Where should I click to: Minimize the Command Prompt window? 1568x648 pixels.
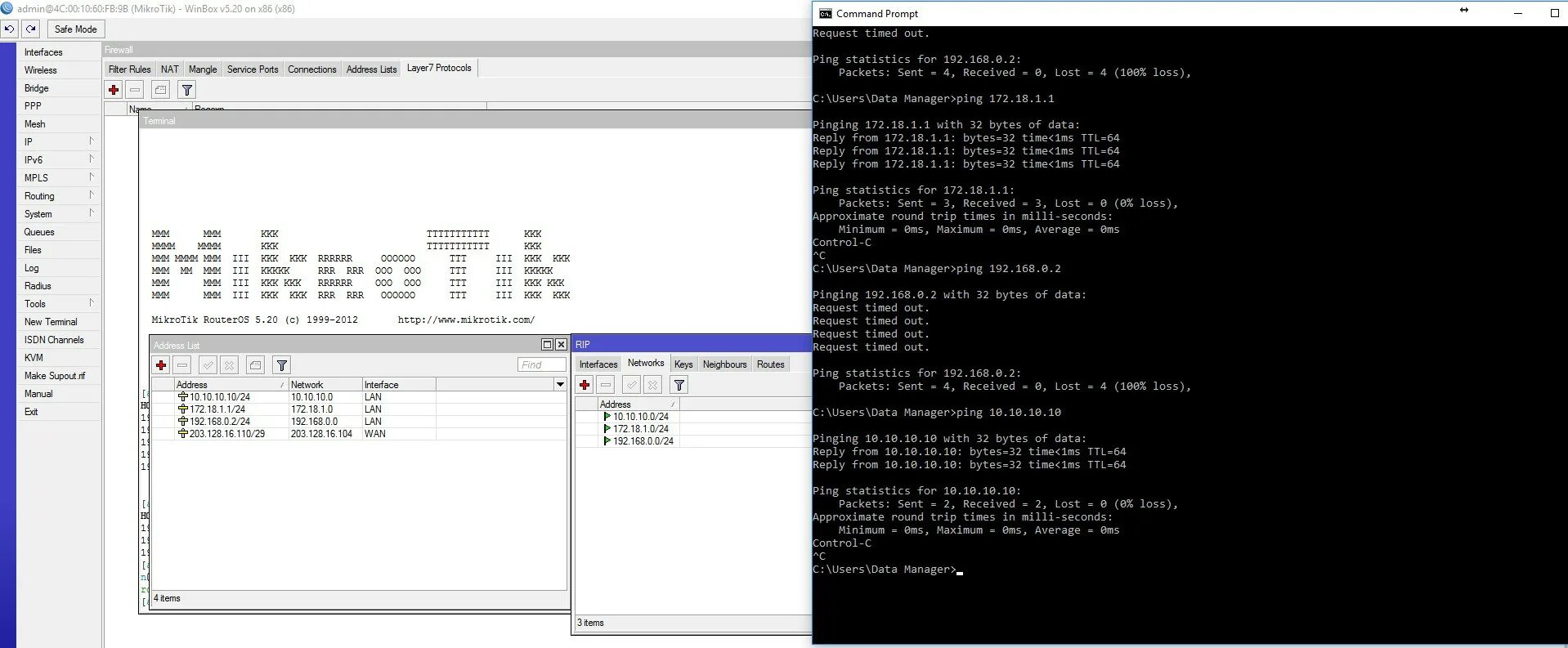1518,14
